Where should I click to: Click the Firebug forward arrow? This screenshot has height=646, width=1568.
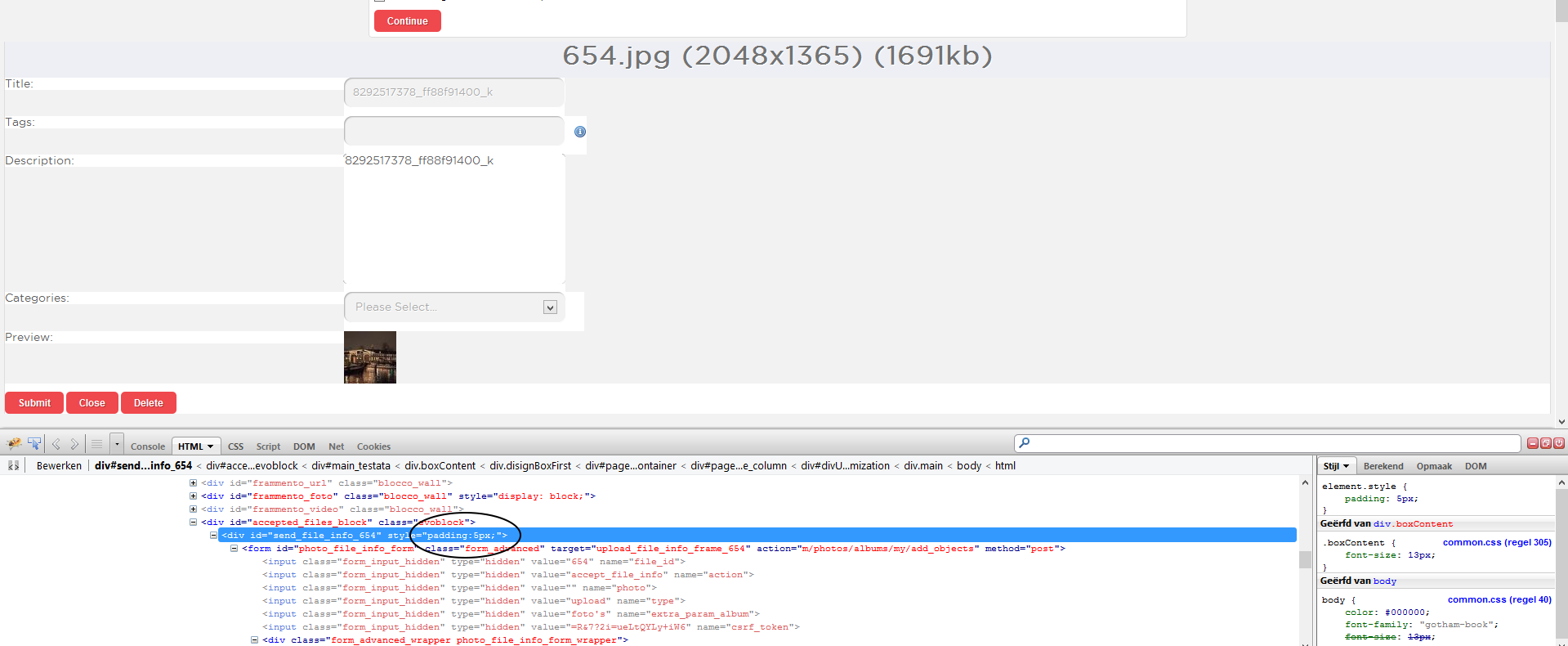(x=74, y=444)
